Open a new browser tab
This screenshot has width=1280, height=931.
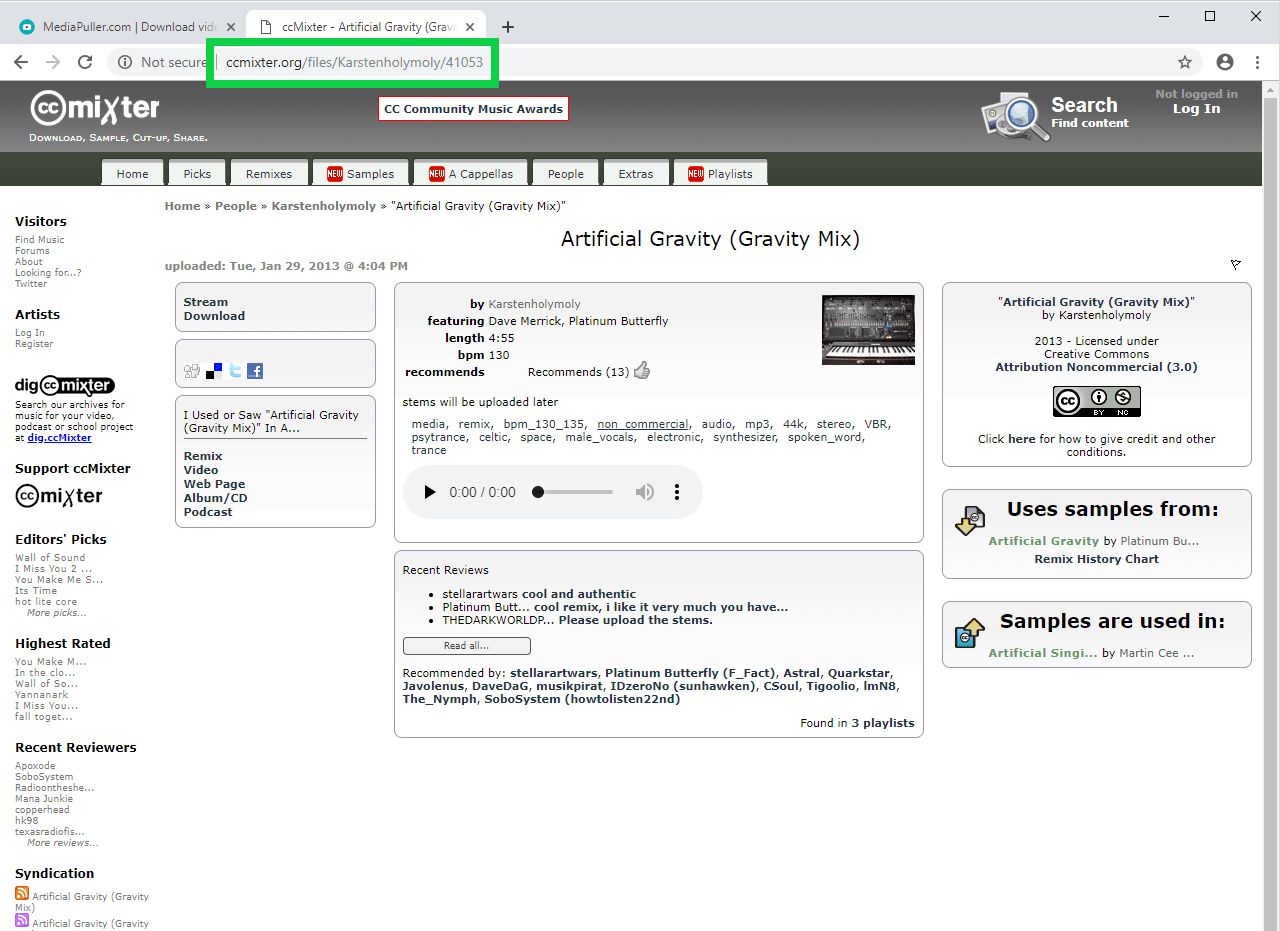click(x=508, y=27)
